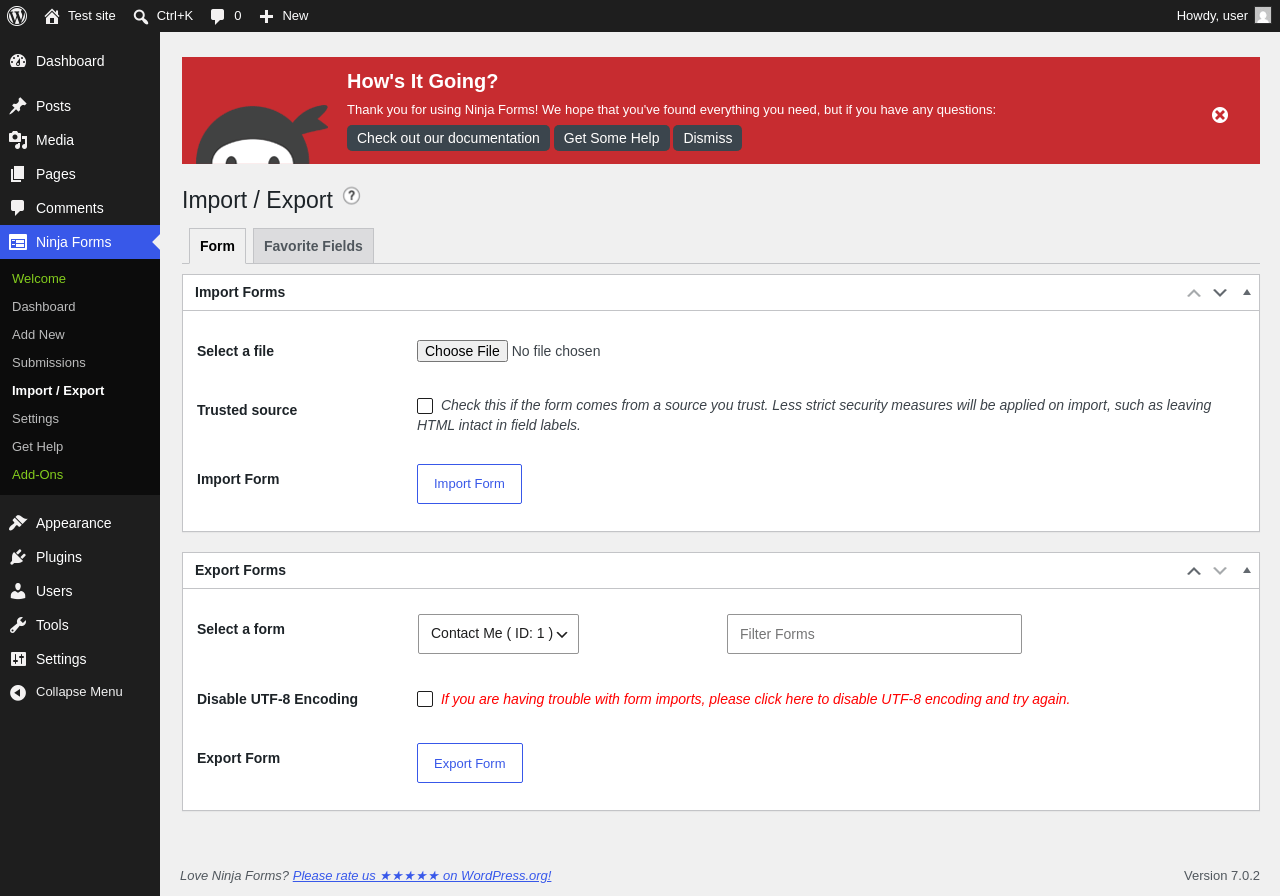Click the Tools wrench icon

pyautogui.click(x=18, y=625)
